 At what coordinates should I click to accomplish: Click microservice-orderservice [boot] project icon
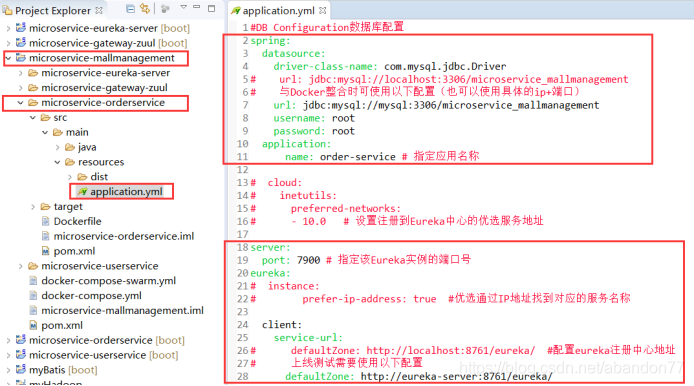20,340
